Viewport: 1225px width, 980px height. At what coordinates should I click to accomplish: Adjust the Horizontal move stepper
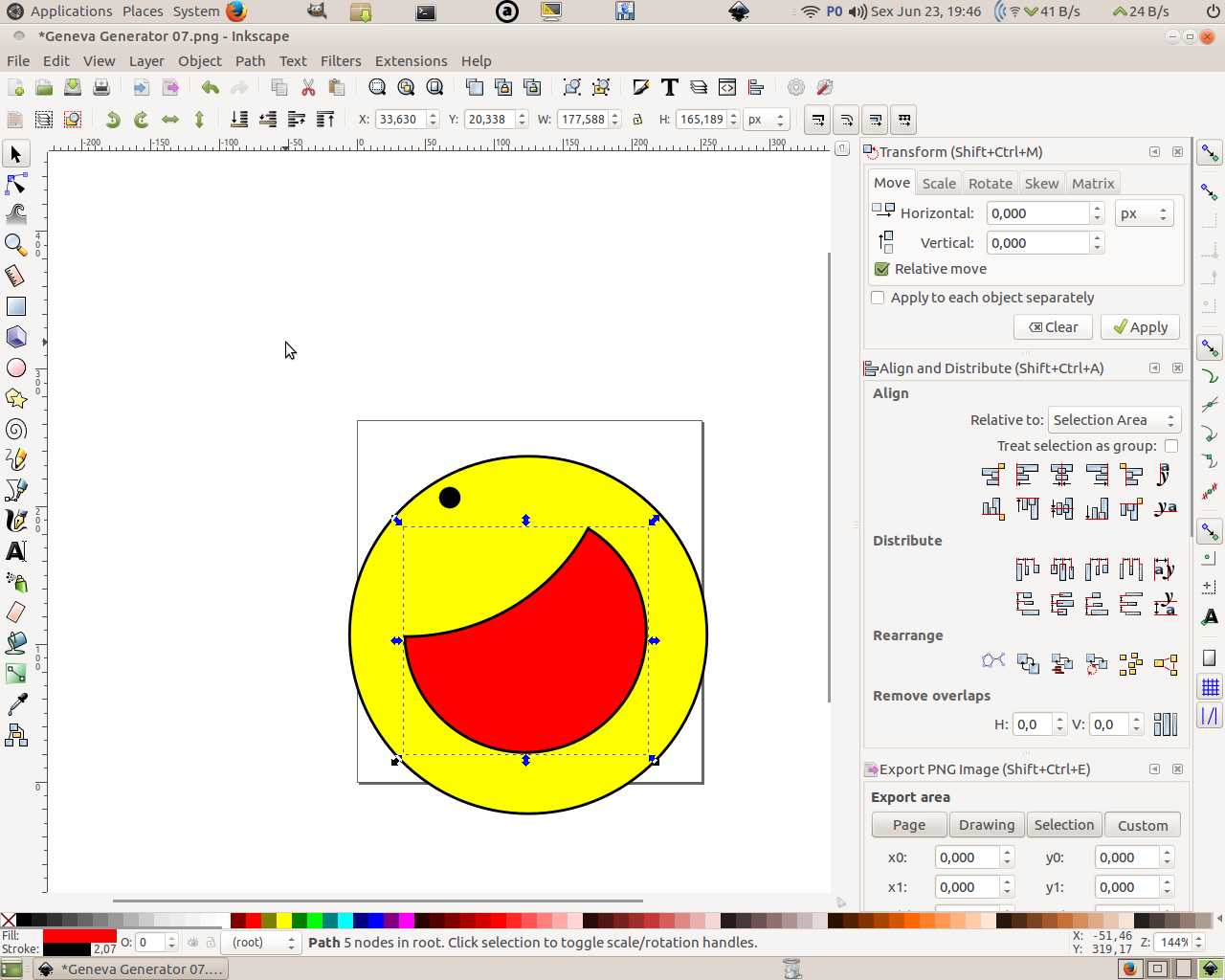click(1098, 213)
